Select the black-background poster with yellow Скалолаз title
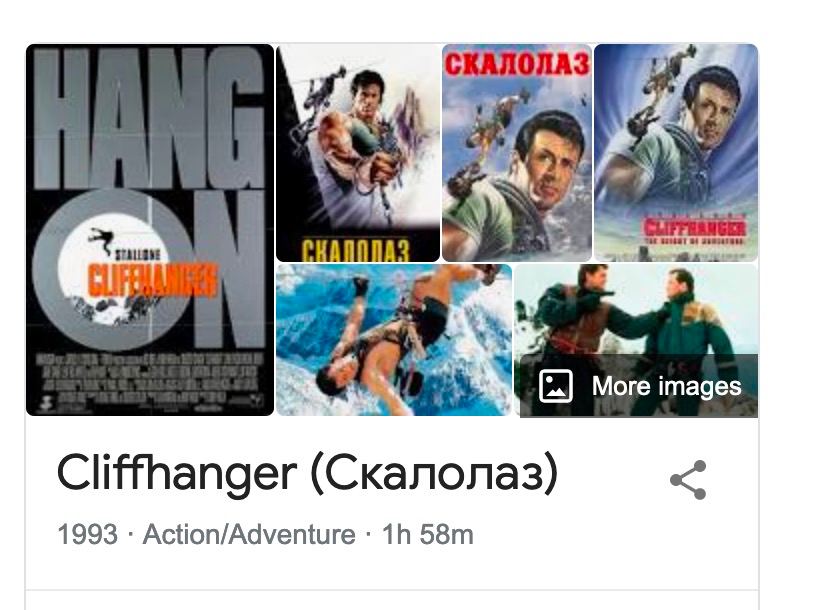The height and width of the screenshot is (610, 822). [x=358, y=153]
